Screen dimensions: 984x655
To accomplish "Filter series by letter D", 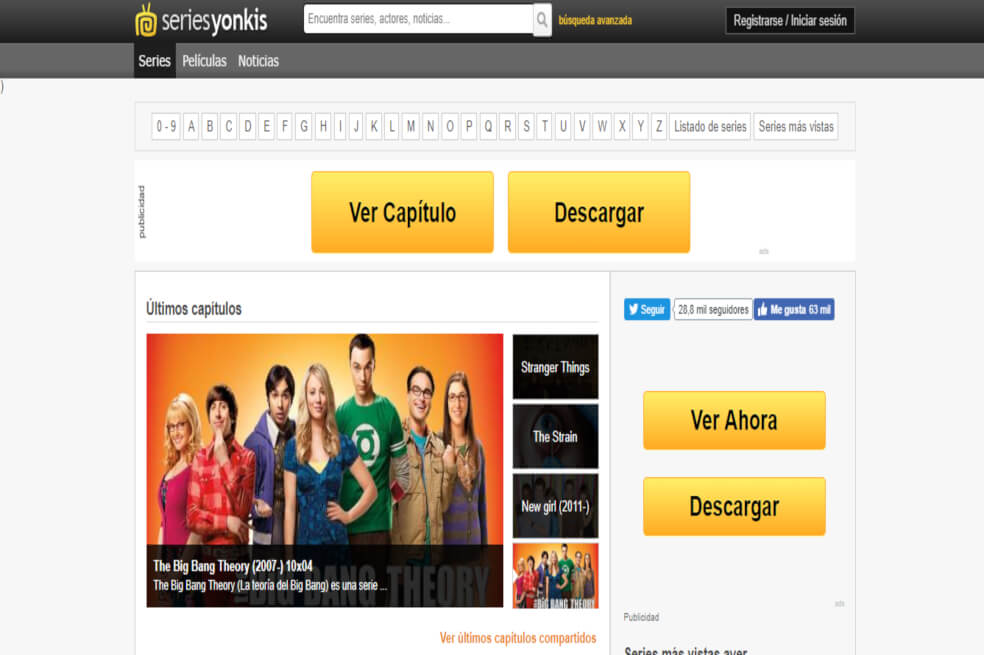I will [248, 127].
